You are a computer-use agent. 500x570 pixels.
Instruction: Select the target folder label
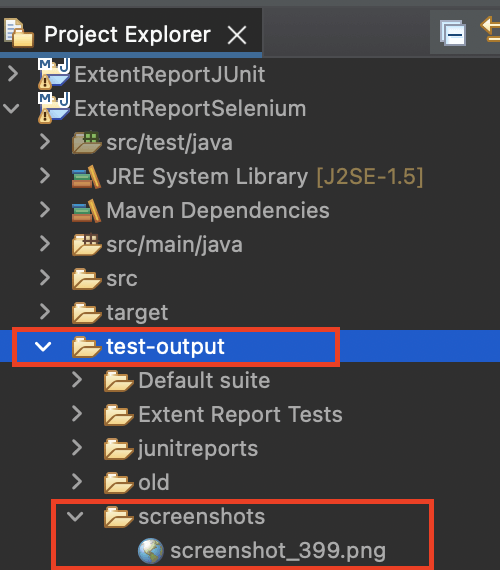[137, 313]
